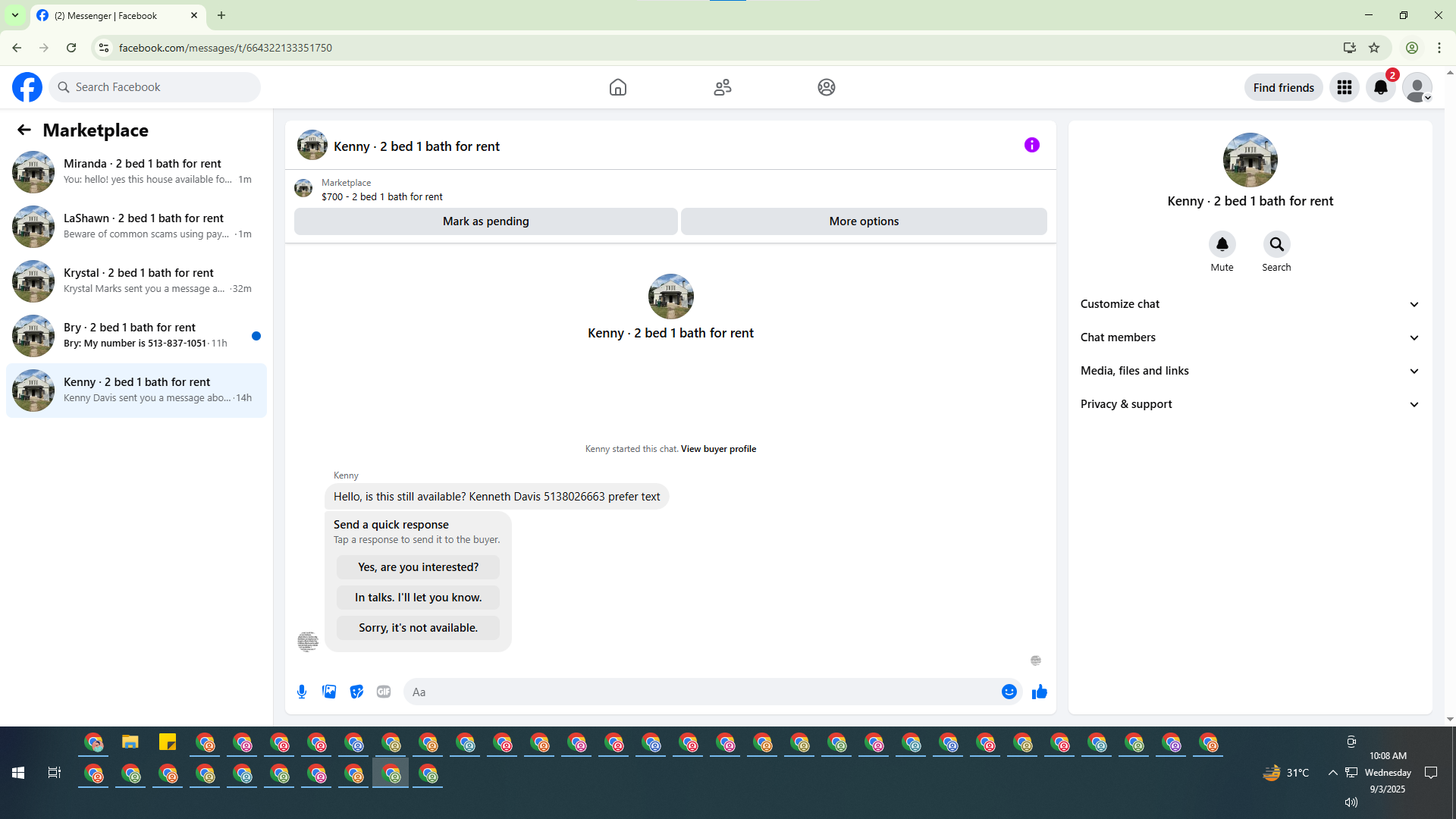
Task: Expand the Privacy & support section
Action: pyautogui.click(x=1250, y=404)
